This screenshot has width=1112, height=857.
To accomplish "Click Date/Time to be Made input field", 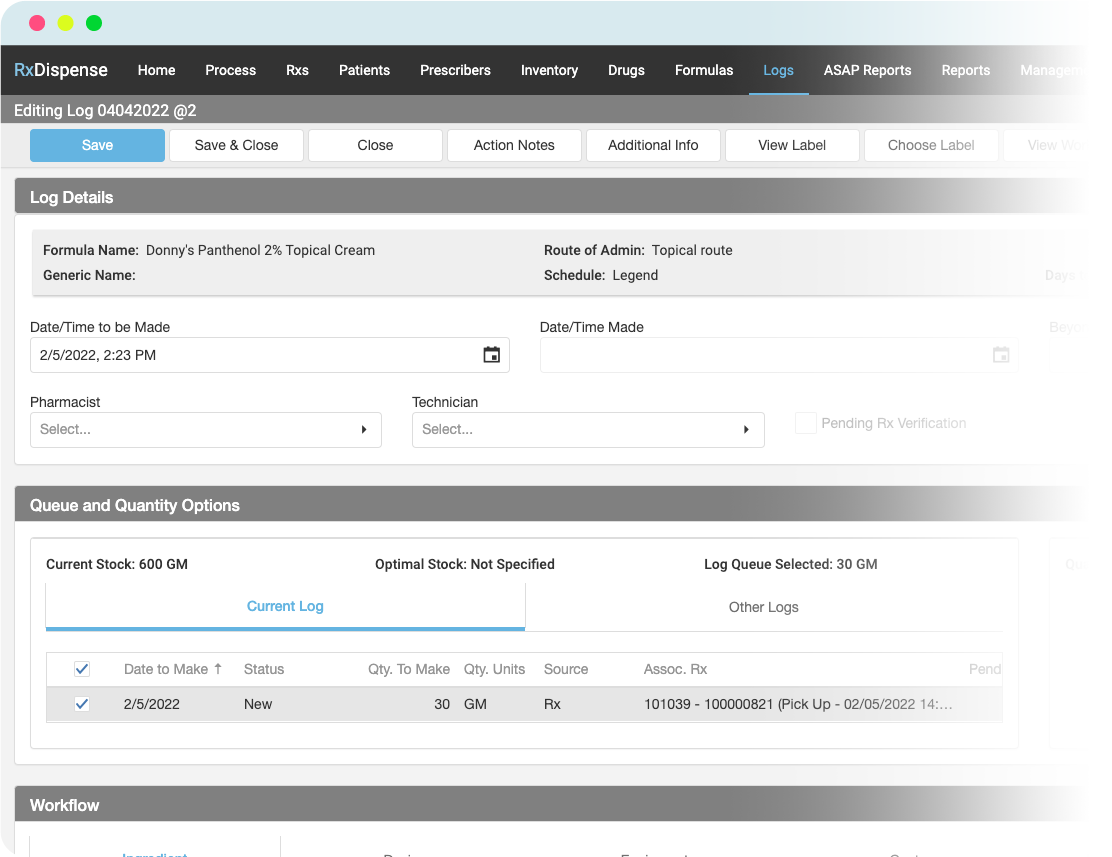I will pos(269,355).
